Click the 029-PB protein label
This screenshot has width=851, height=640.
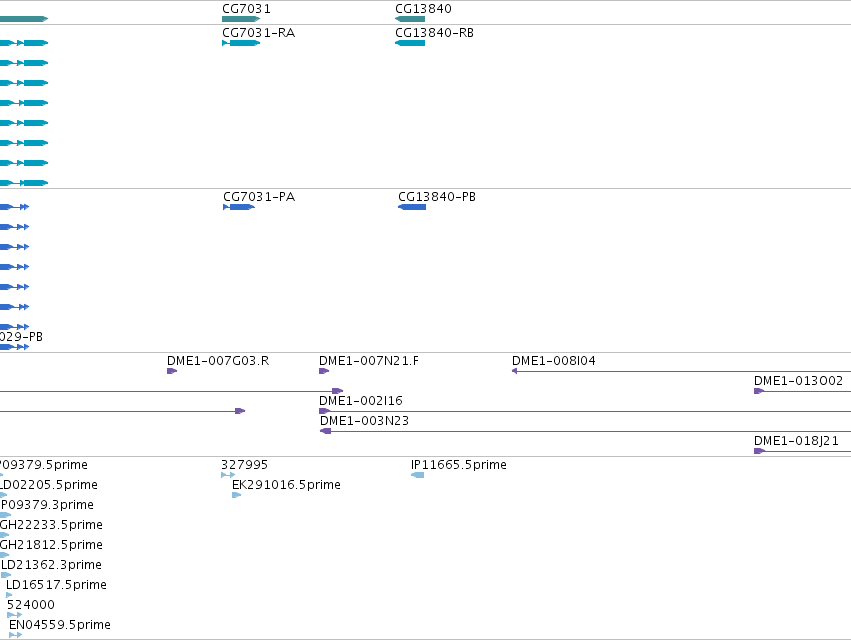click(x=21, y=337)
